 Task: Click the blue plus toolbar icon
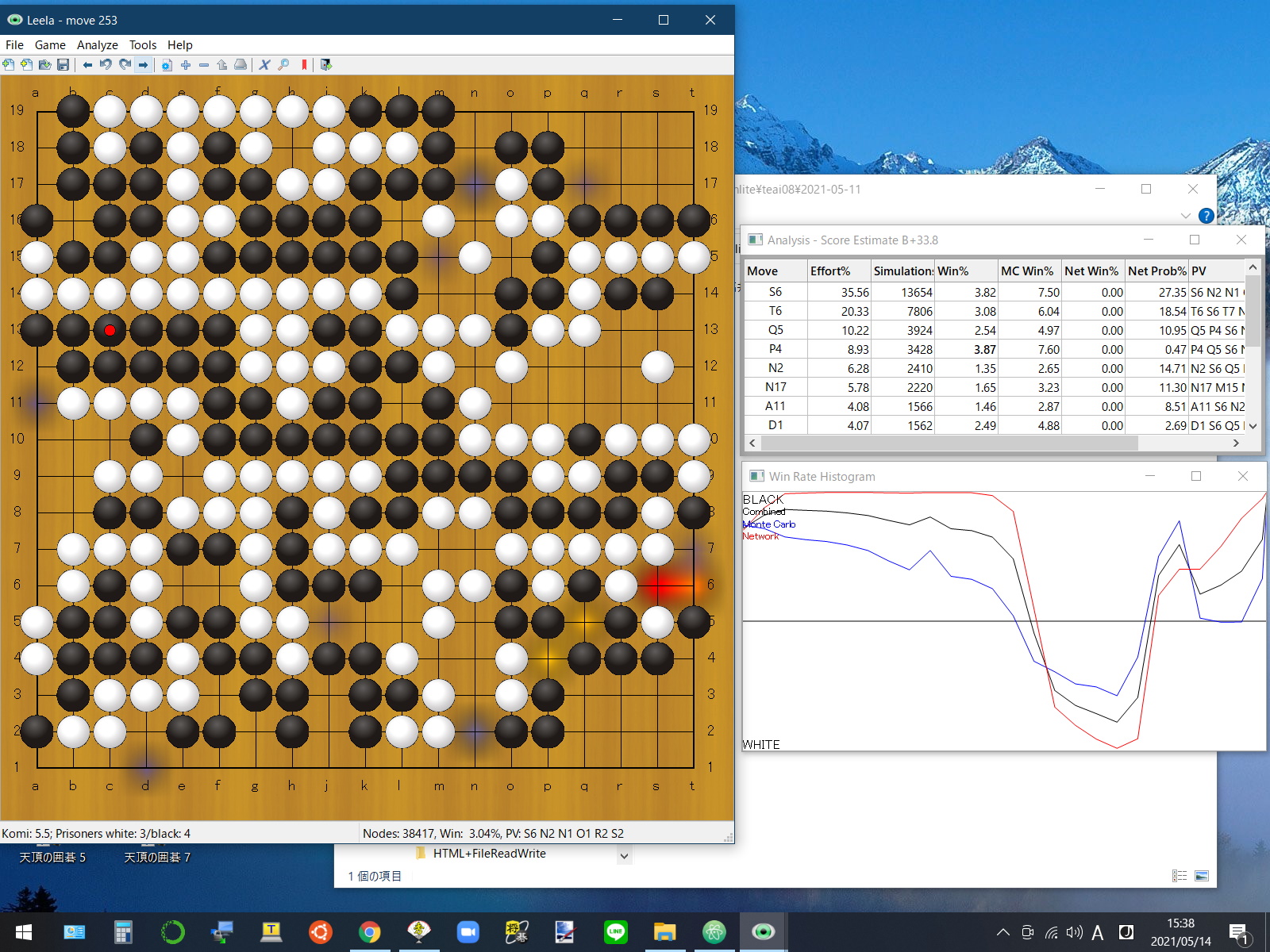pyautogui.click(x=186, y=65)
